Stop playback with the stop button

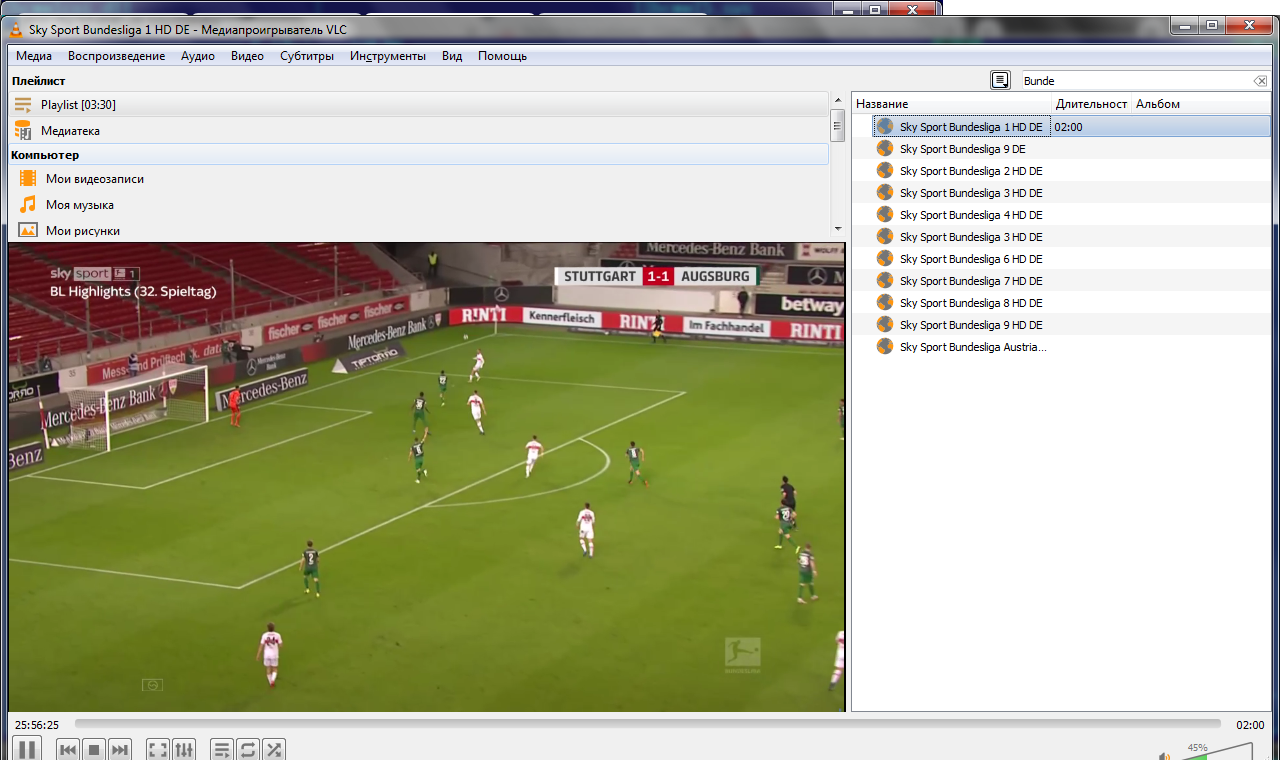click(x=94, y=749)
